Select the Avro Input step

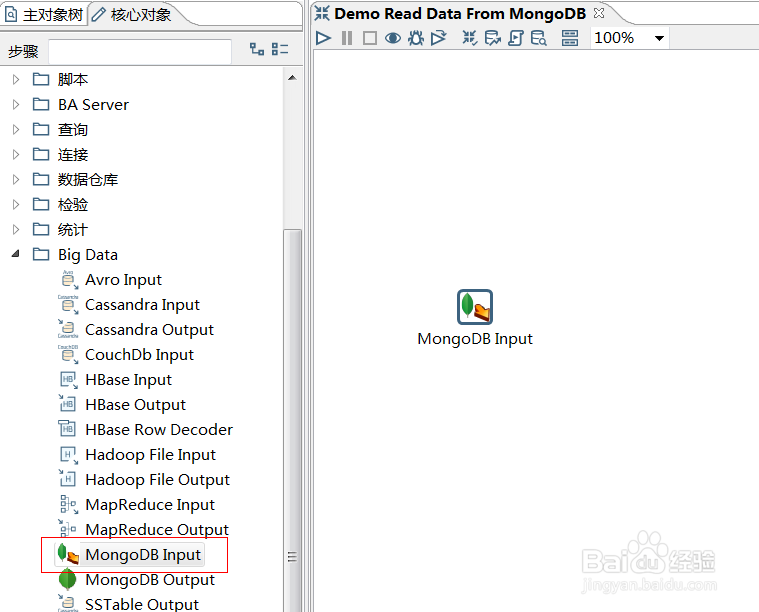click(123, 280)
